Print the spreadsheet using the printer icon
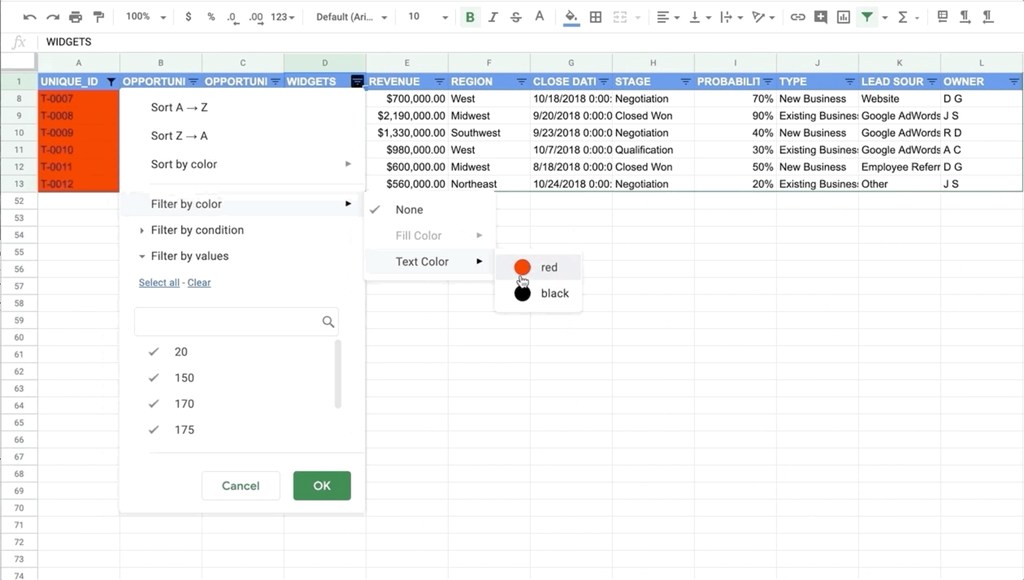This screenshot has height=580, width=1024. coord(76,17)
